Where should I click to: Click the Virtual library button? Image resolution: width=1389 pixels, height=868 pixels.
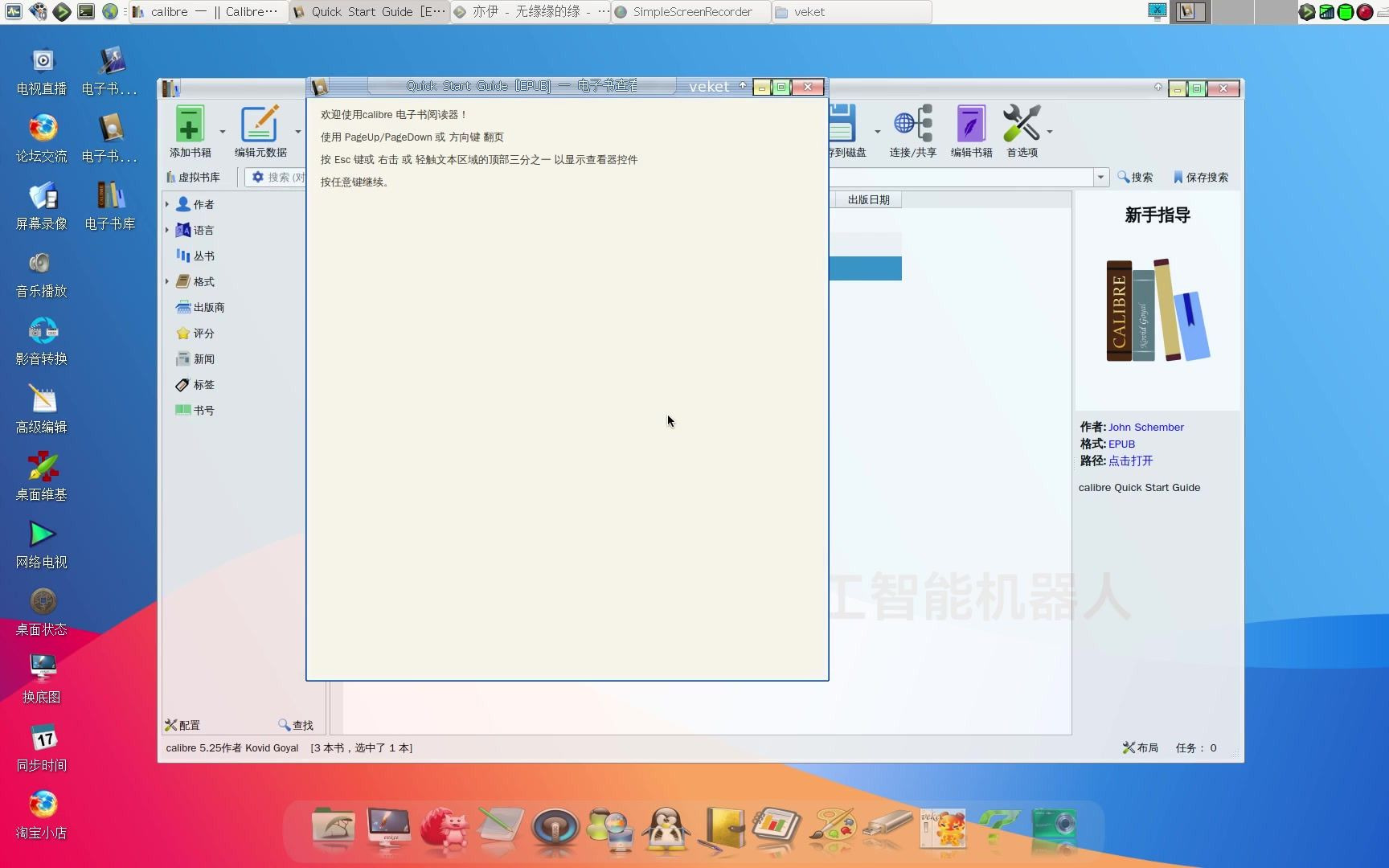tap(193, 177)
